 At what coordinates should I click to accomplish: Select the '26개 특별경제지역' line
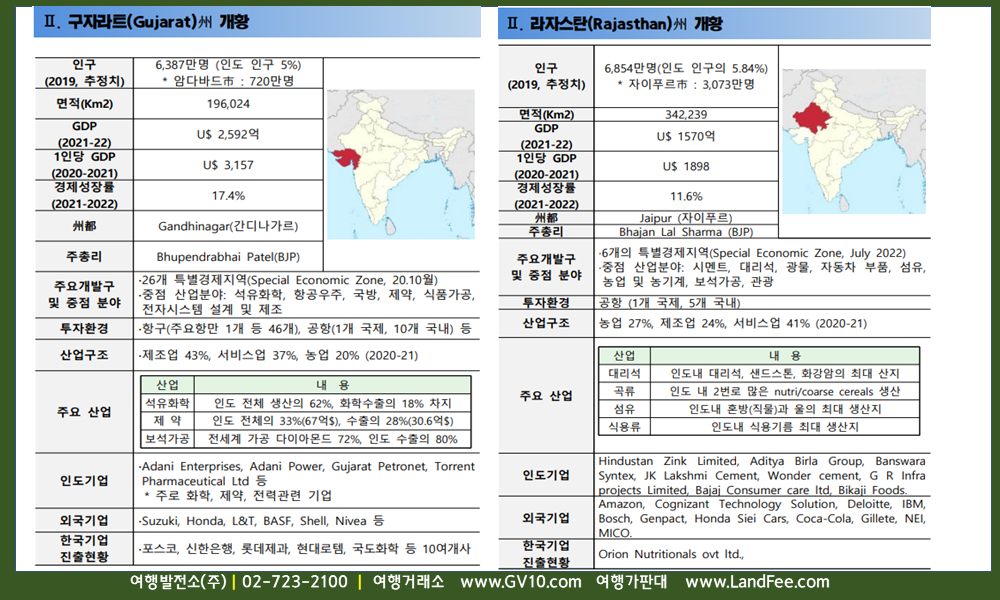point(288,280)
